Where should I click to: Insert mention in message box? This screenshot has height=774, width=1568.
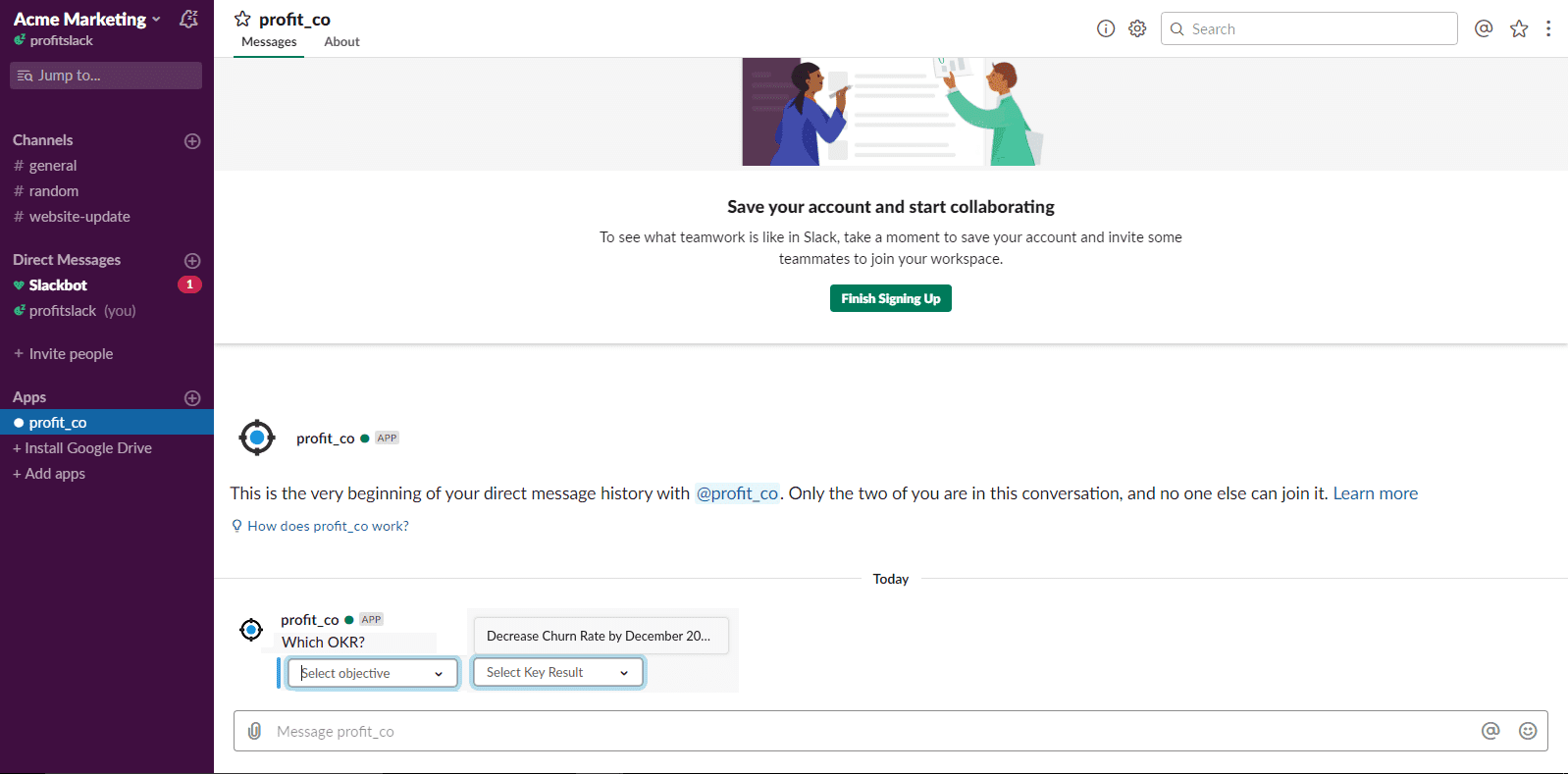[1490, 731]
